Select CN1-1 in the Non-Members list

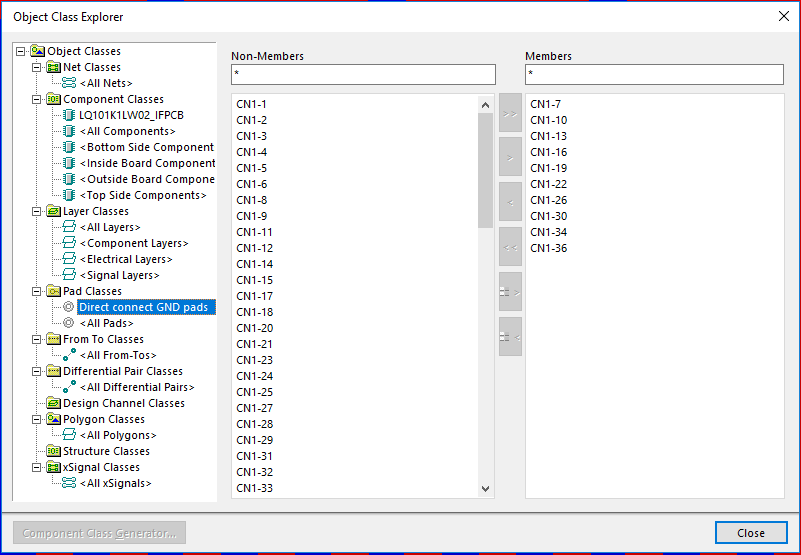pyautogui.click(x=251, y=104)
